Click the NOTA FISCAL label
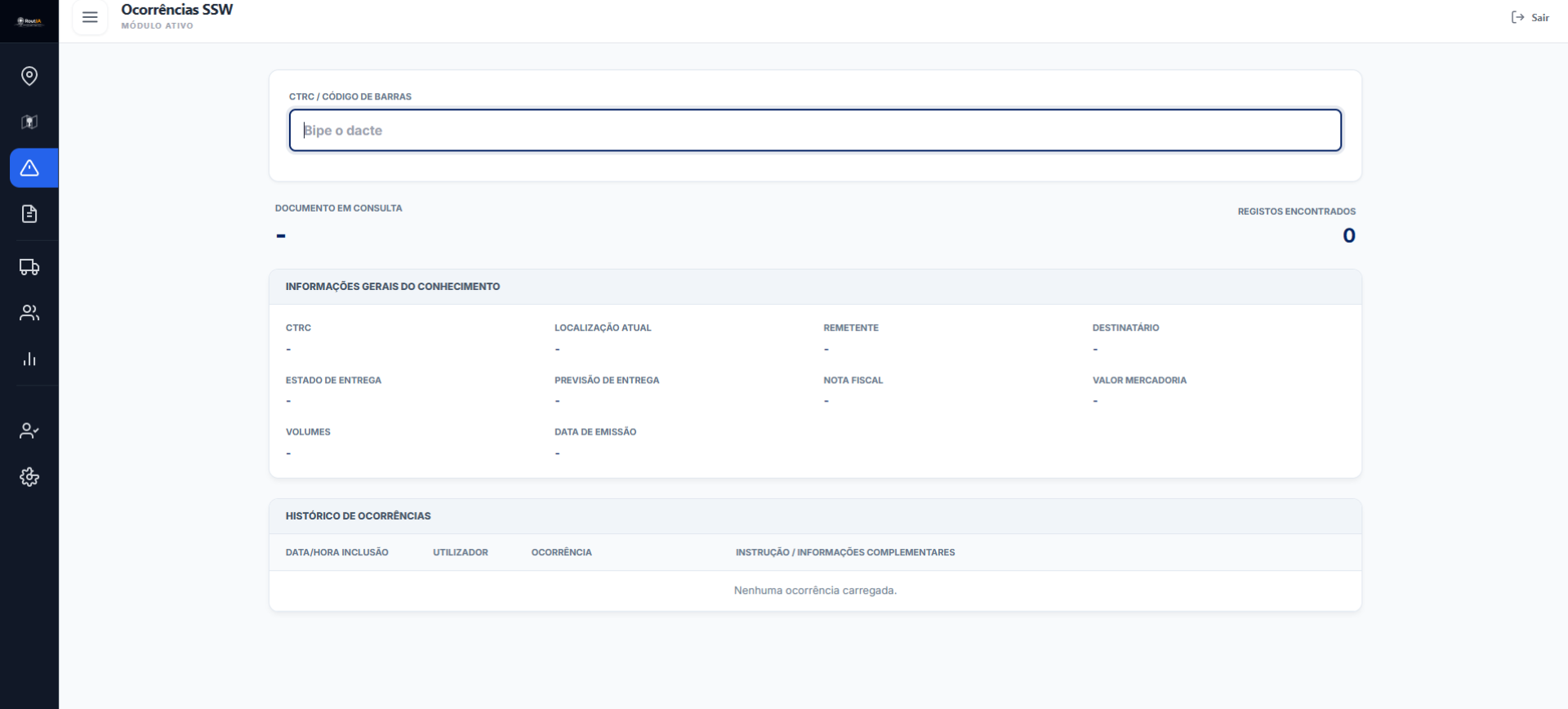This screenshot has width=1568, height=709. pyautogui.click(x=853, y=381)
